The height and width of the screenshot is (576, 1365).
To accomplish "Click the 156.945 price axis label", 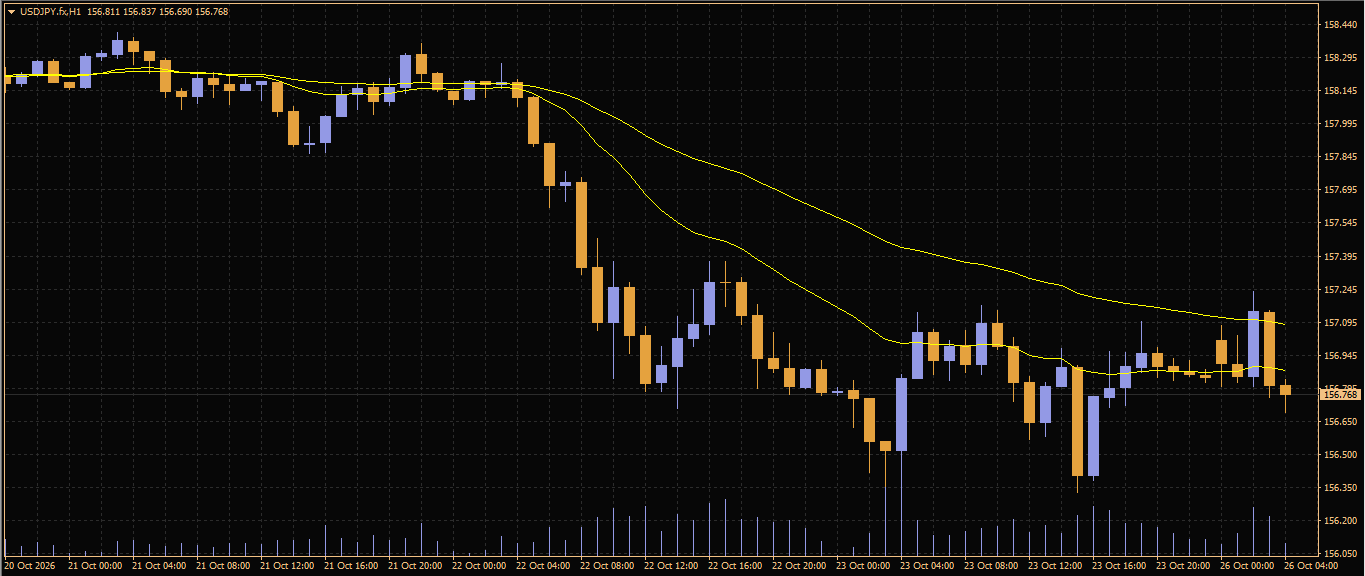I will (x=1340, y=356).
